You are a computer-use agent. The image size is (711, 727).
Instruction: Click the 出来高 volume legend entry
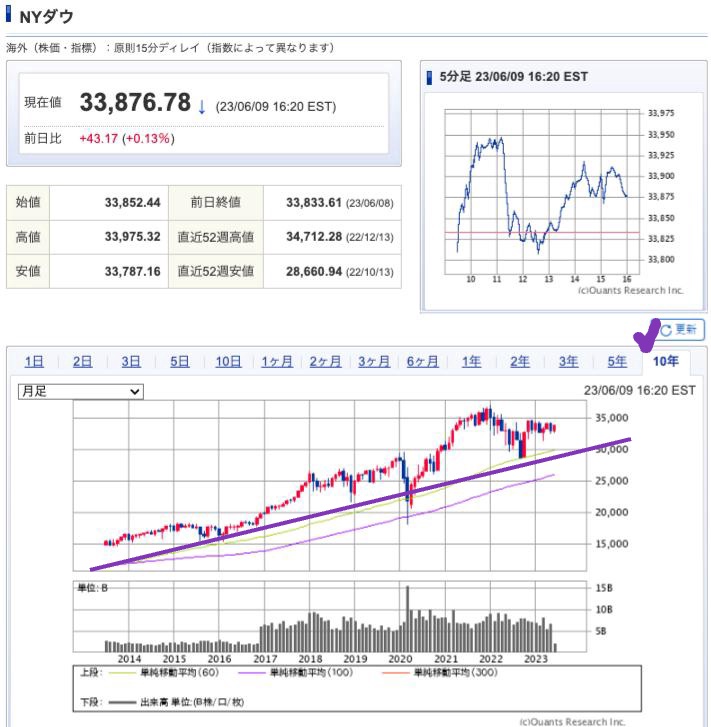point(176,702)
